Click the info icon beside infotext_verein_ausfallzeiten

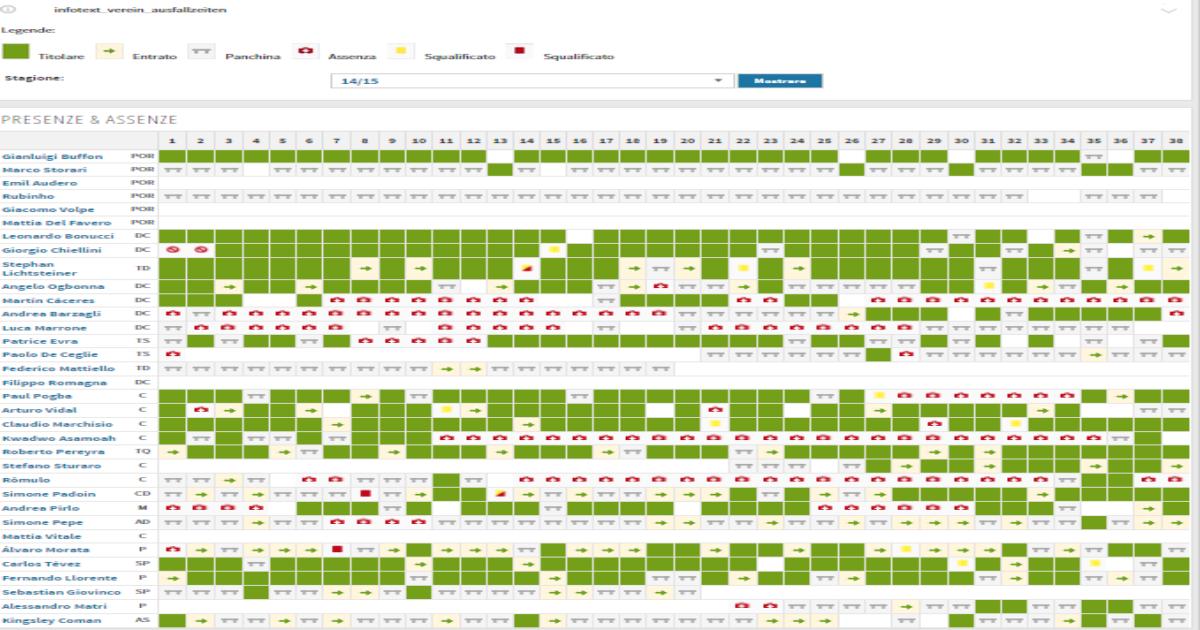click(x=11, y=9)
